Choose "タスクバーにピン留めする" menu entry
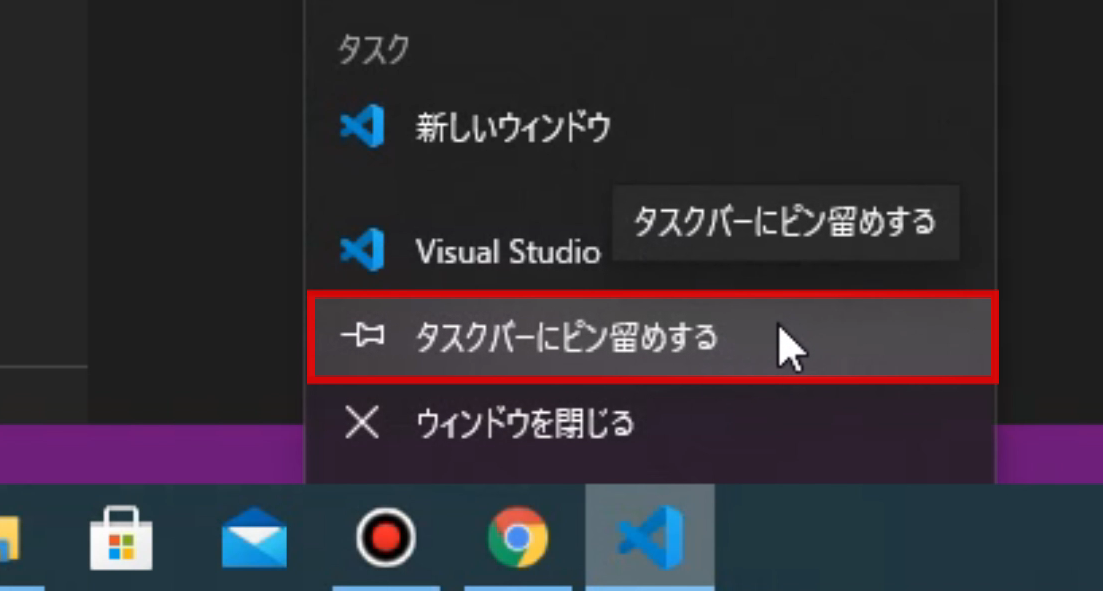The width and height of the screenshot is (1103, 591). (651, 338)
